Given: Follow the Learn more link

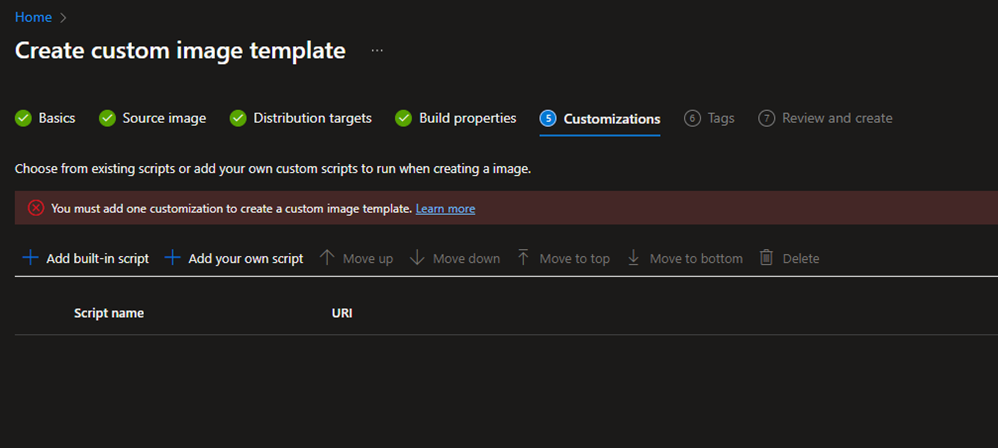Looking at the screenshot, I should coord(446,209).
